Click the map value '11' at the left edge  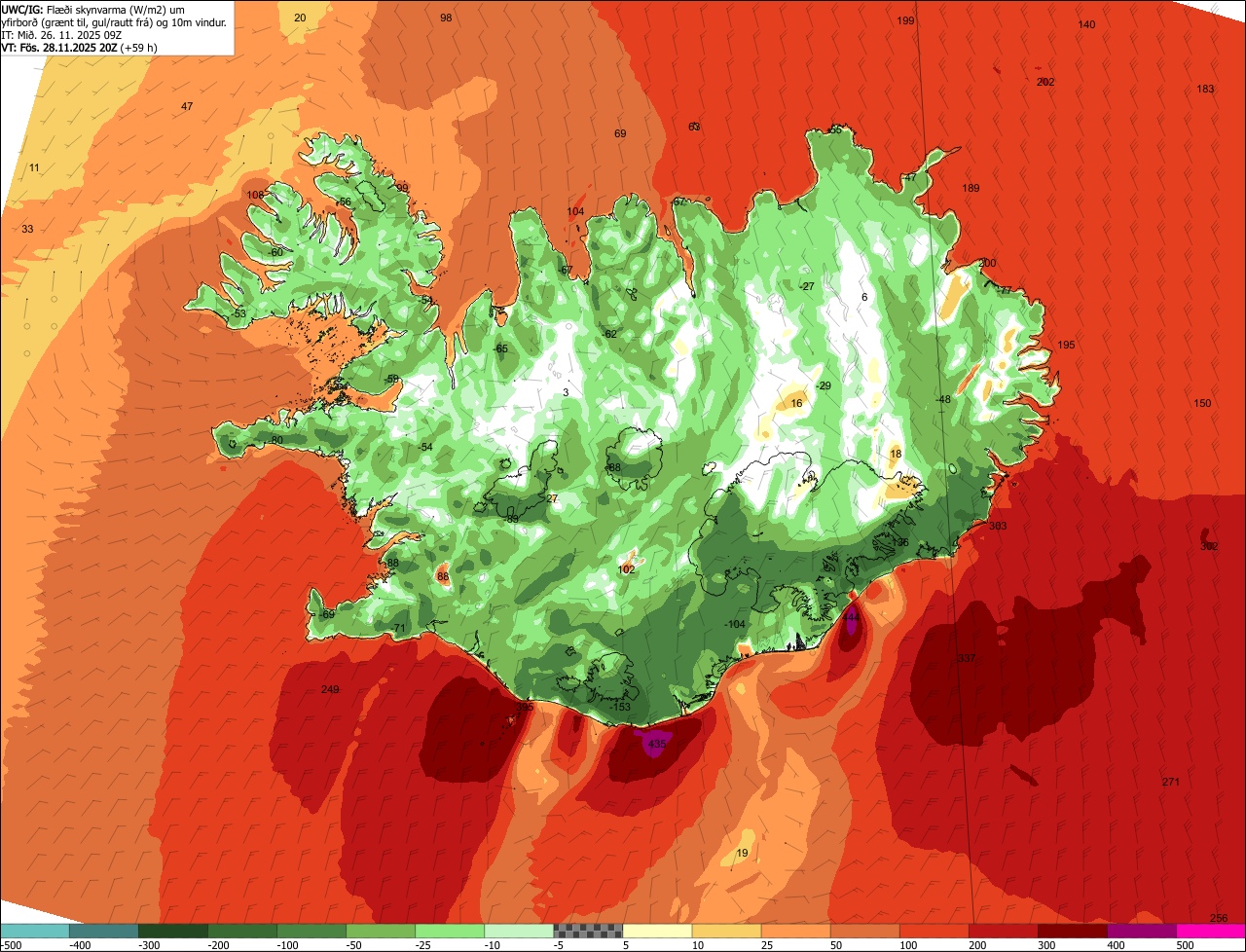point(34,167)
